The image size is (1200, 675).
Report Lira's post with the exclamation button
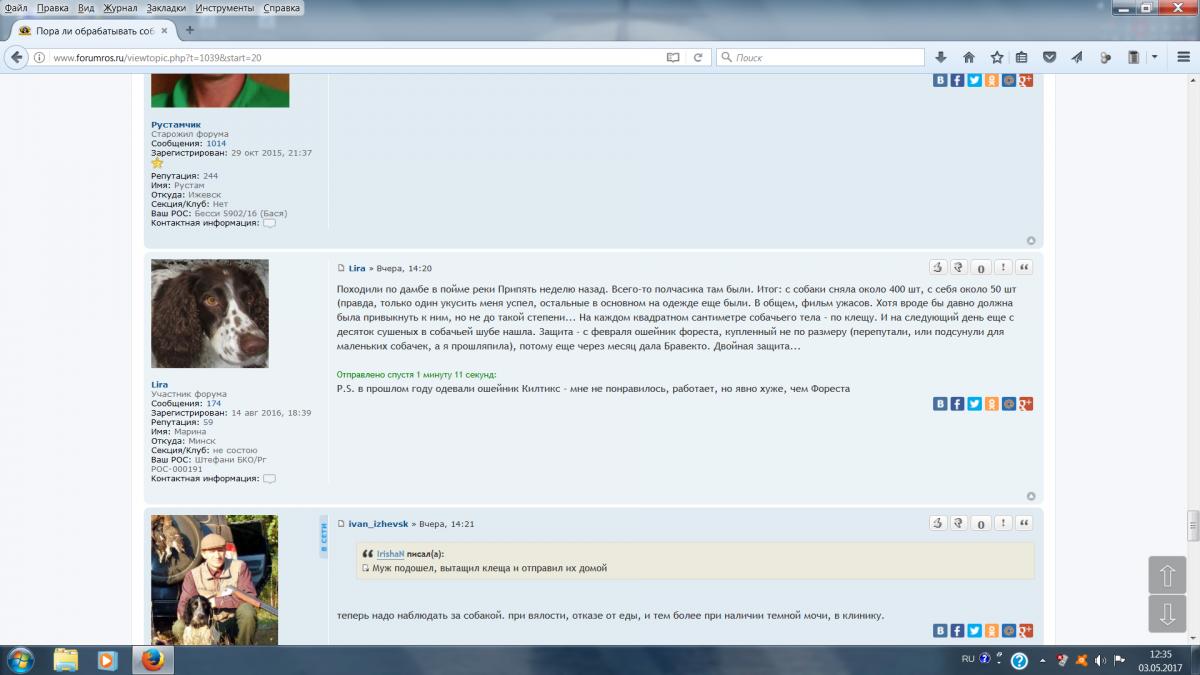click(1003, 268)
